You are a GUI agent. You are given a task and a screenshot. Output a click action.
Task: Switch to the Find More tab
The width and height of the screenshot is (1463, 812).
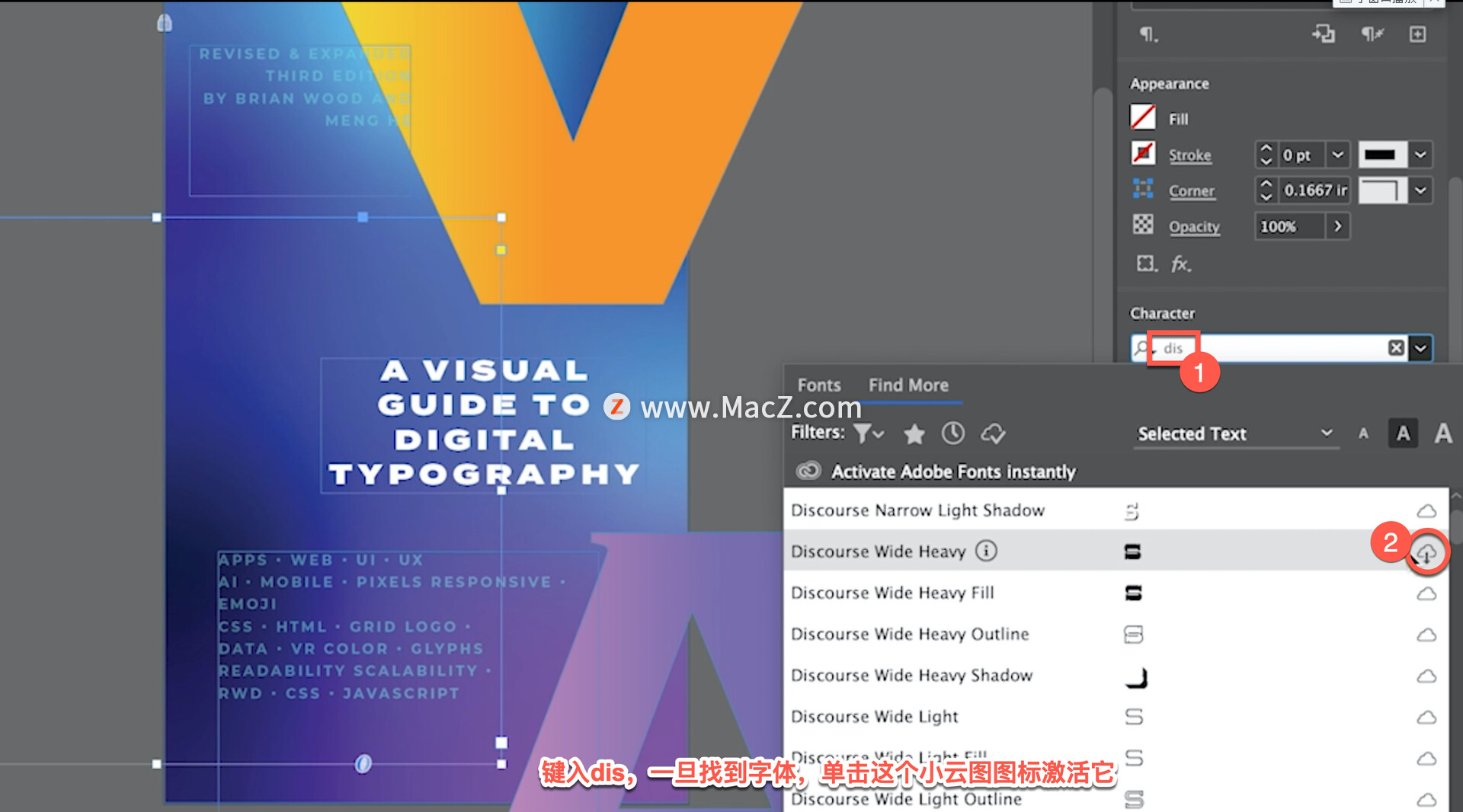pyautogui.click(x=908, y=385)
